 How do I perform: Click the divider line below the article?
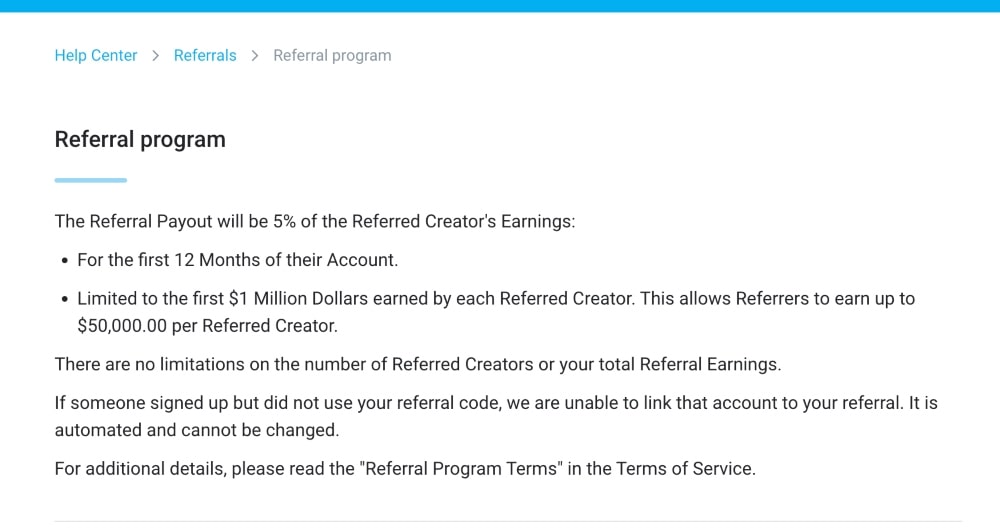[x=508, y=521]
